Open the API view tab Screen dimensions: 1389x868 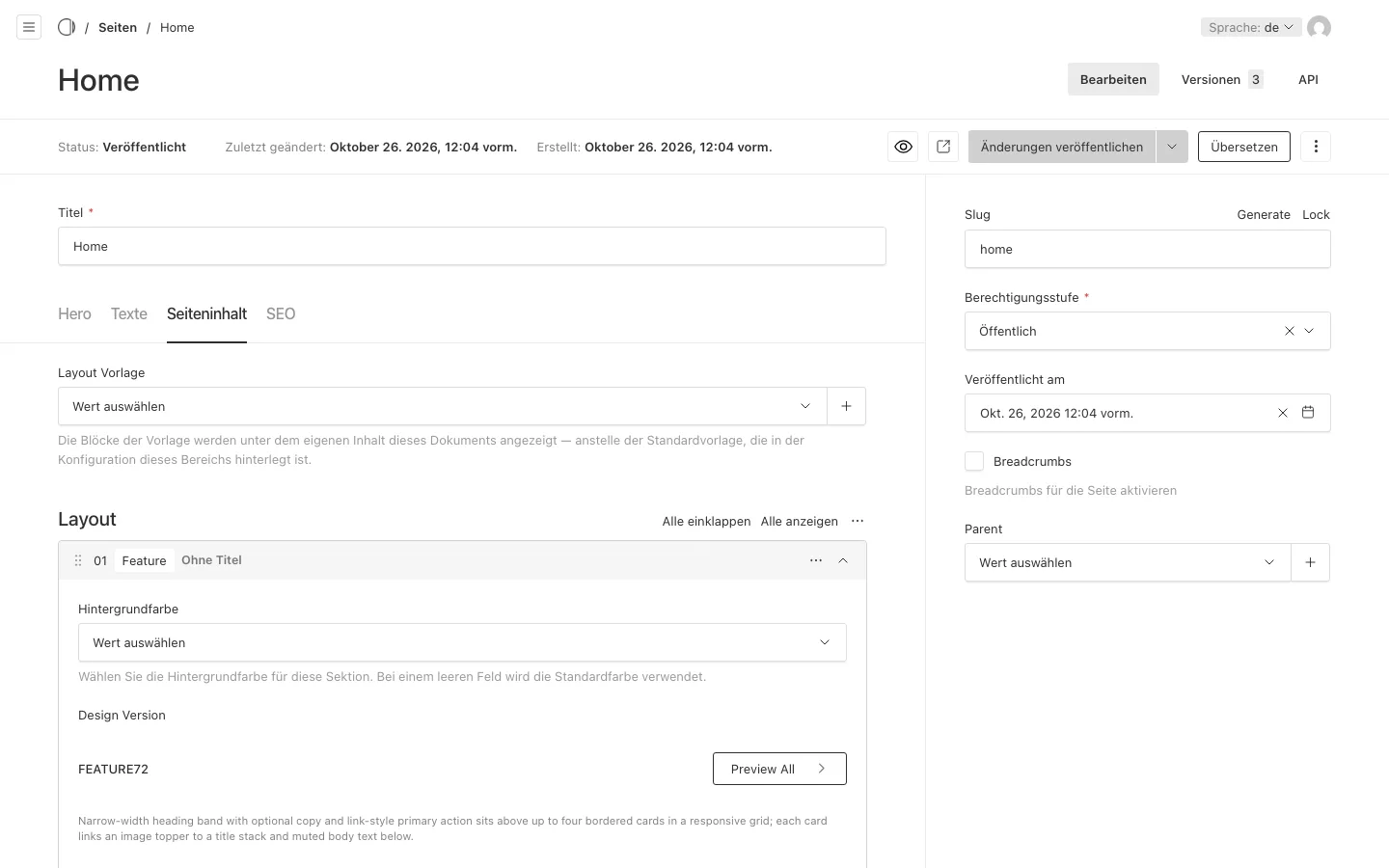point(1308,79)
